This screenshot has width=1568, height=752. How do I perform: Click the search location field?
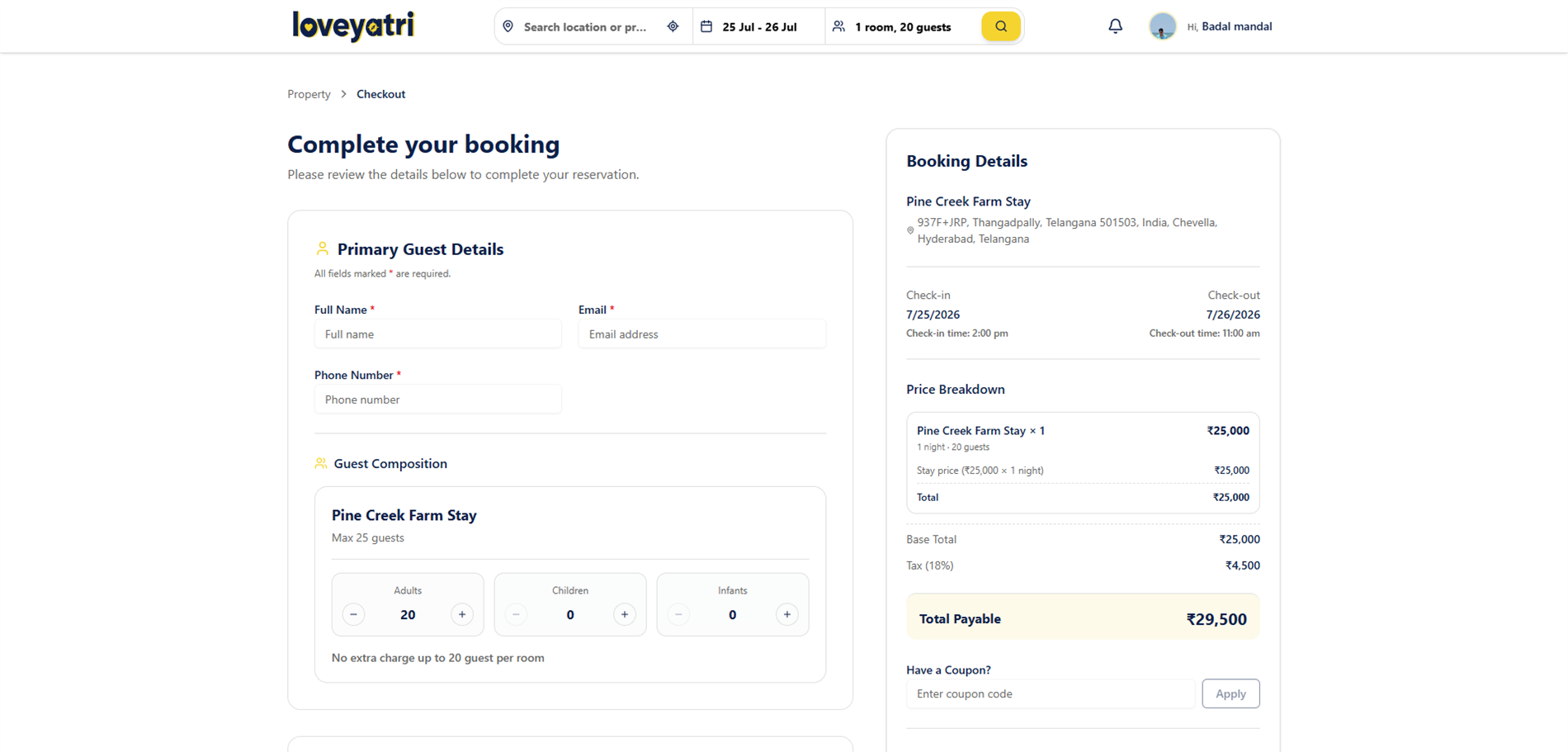click(x=585, y=26)
